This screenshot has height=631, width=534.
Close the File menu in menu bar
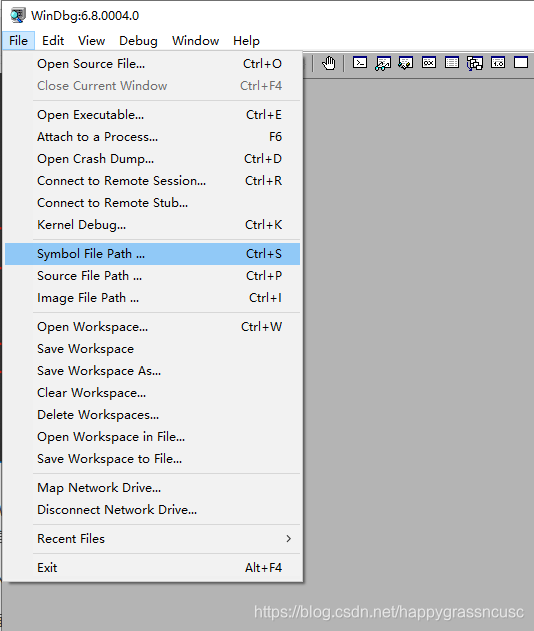19,41
